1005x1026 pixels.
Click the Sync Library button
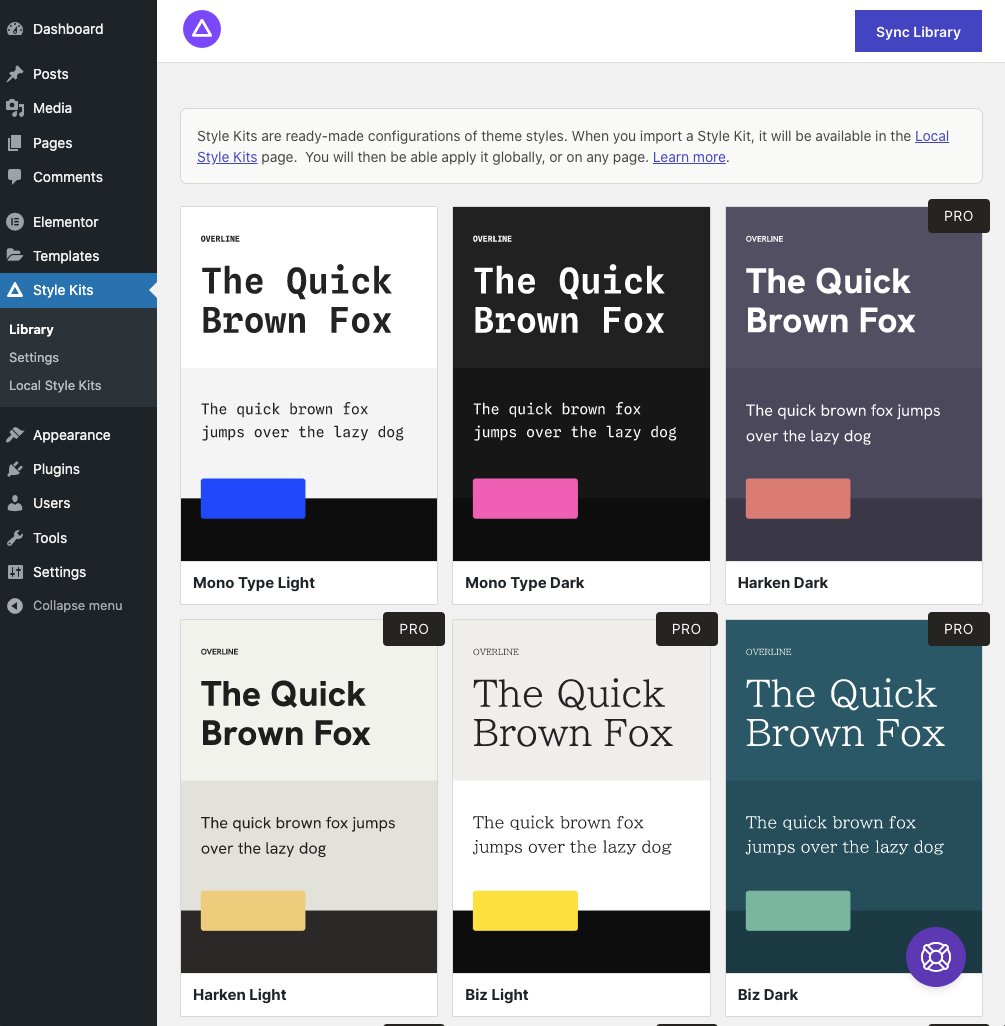click(x=917, y=31)
